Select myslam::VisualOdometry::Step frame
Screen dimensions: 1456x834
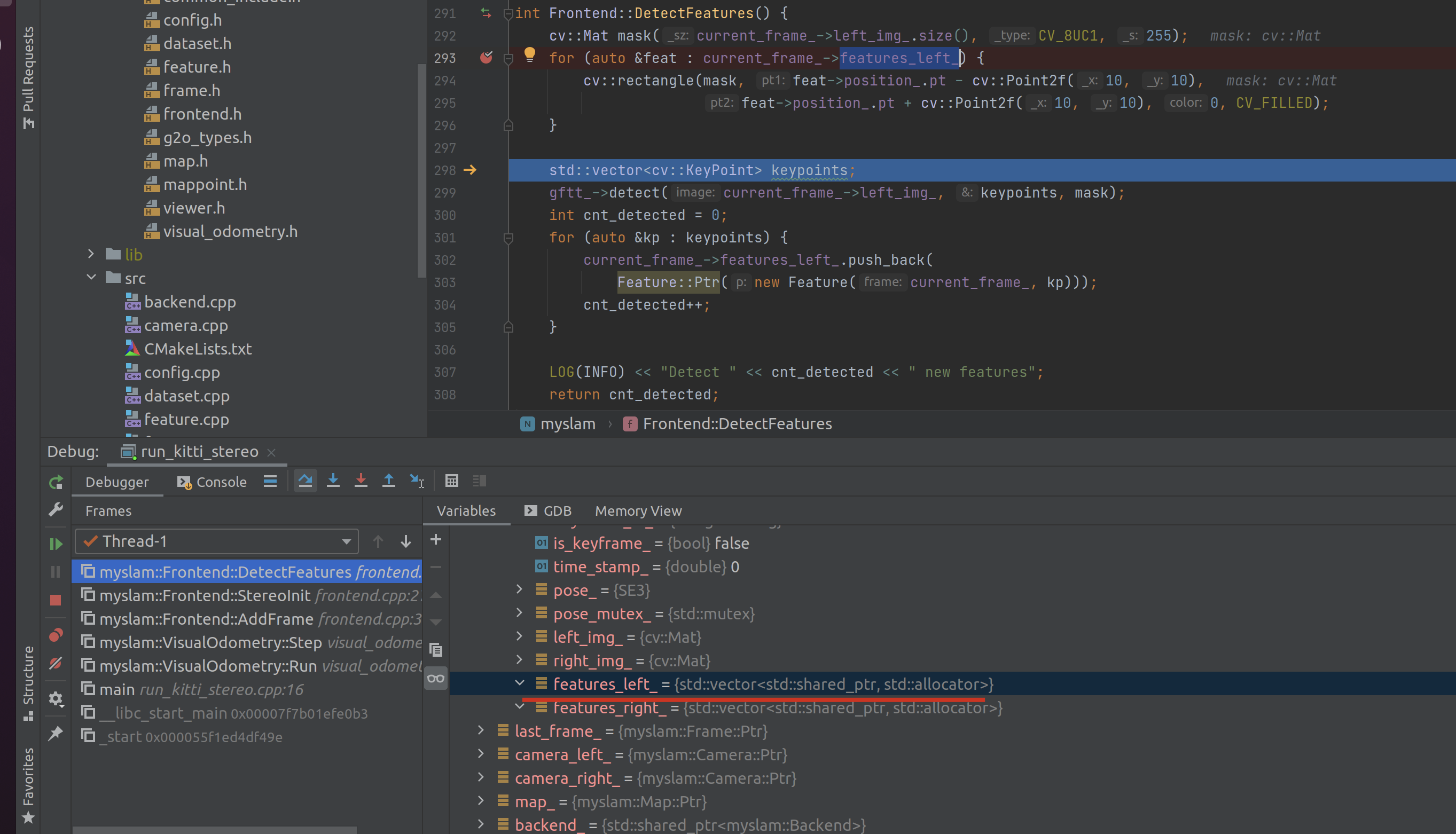point(247,642)
